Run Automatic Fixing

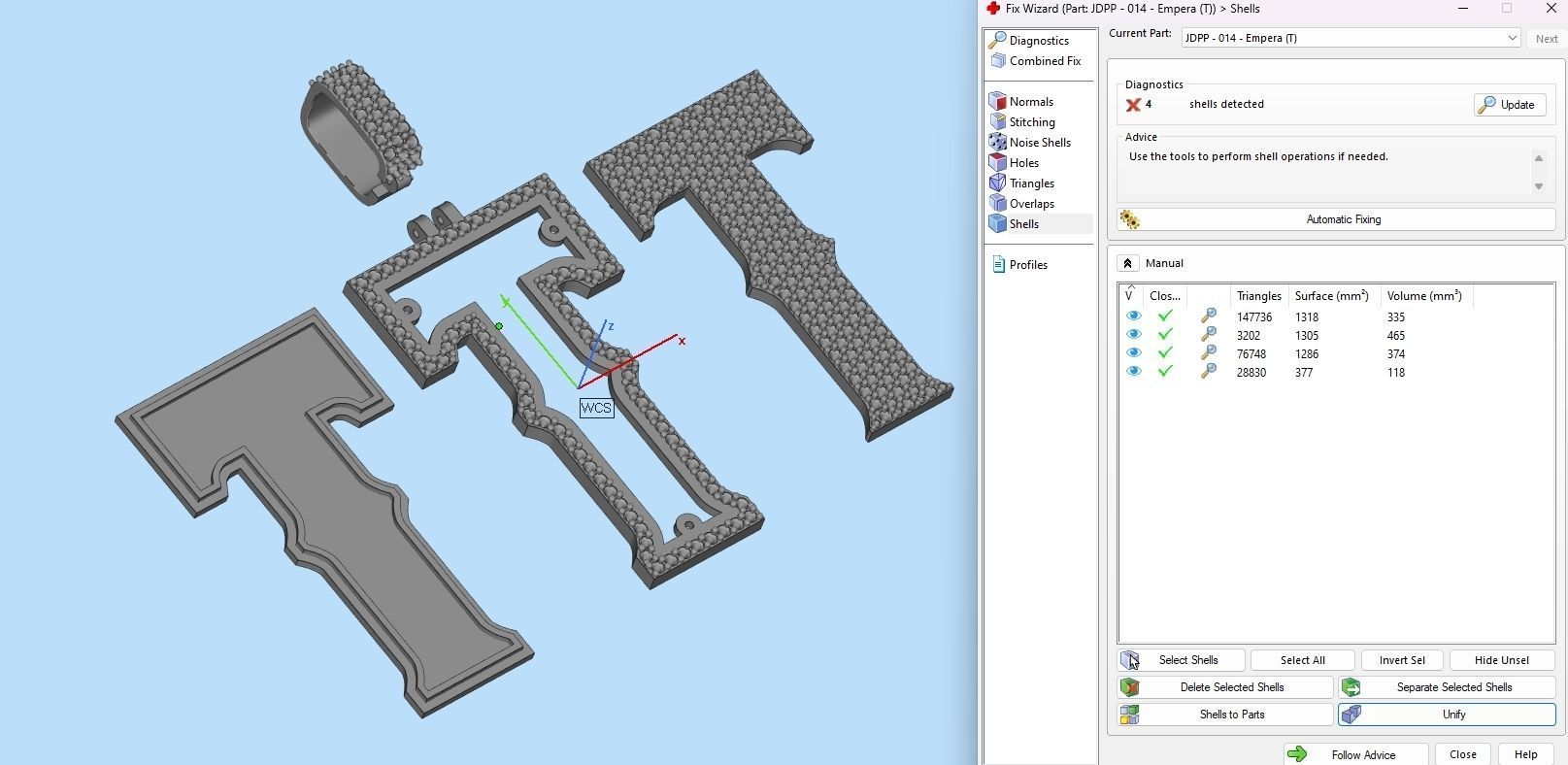point(1336,219)
